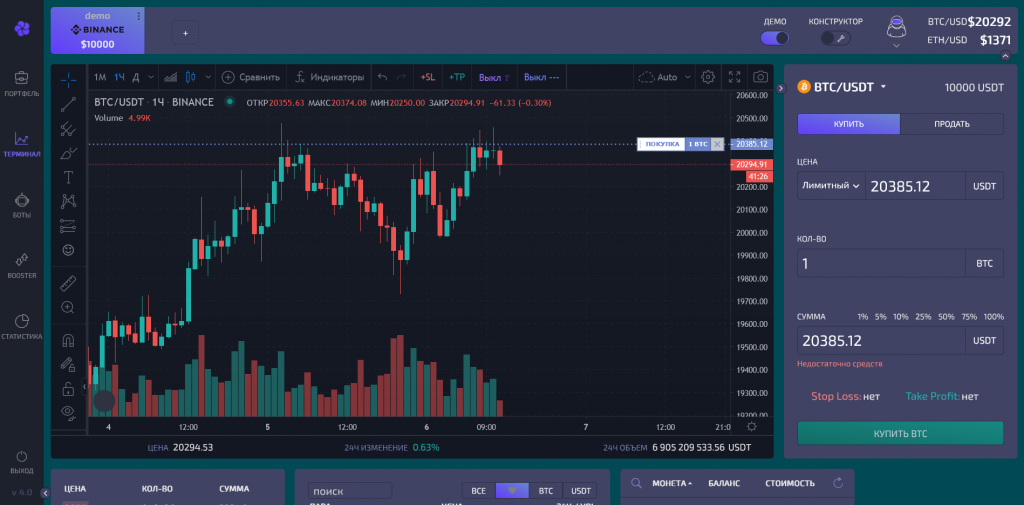Open the ПОРТФЕЛЬ sidebar section
Screen dimensions: 1024x505
click(x=22, y=84)
